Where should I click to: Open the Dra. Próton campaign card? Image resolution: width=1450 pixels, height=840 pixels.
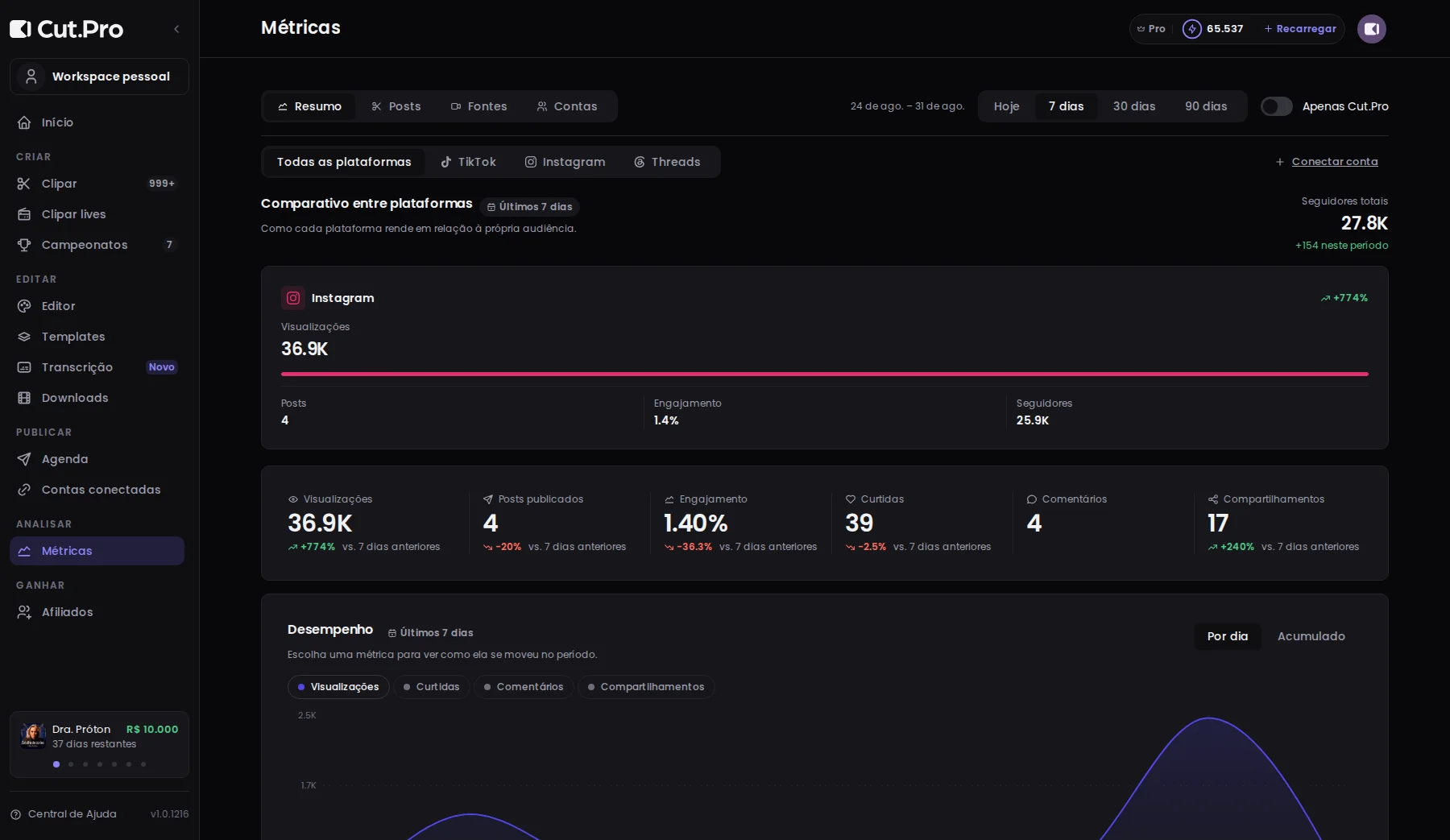[99, 744]
